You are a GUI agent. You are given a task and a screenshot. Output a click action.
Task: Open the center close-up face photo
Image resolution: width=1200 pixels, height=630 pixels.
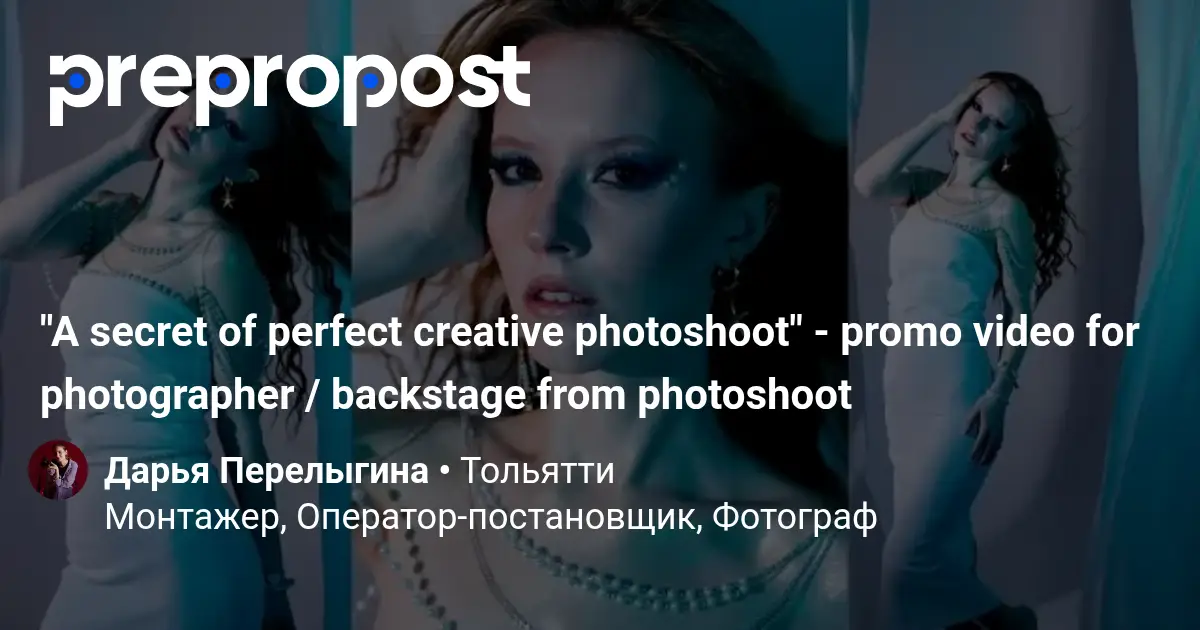click(598, 315)
